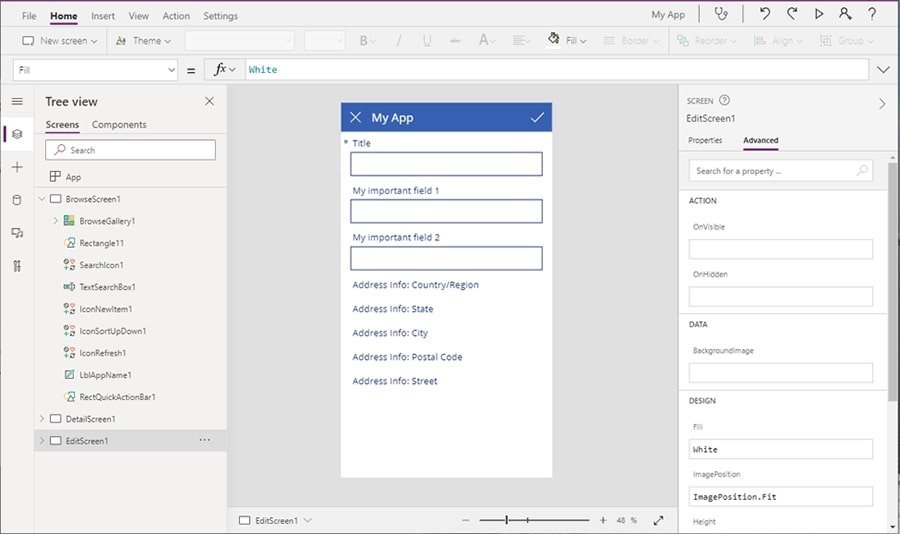This screenshot has width=900, height=534.
Task: Open the Insert plus icon in sidebar
Action: (17, 167)
